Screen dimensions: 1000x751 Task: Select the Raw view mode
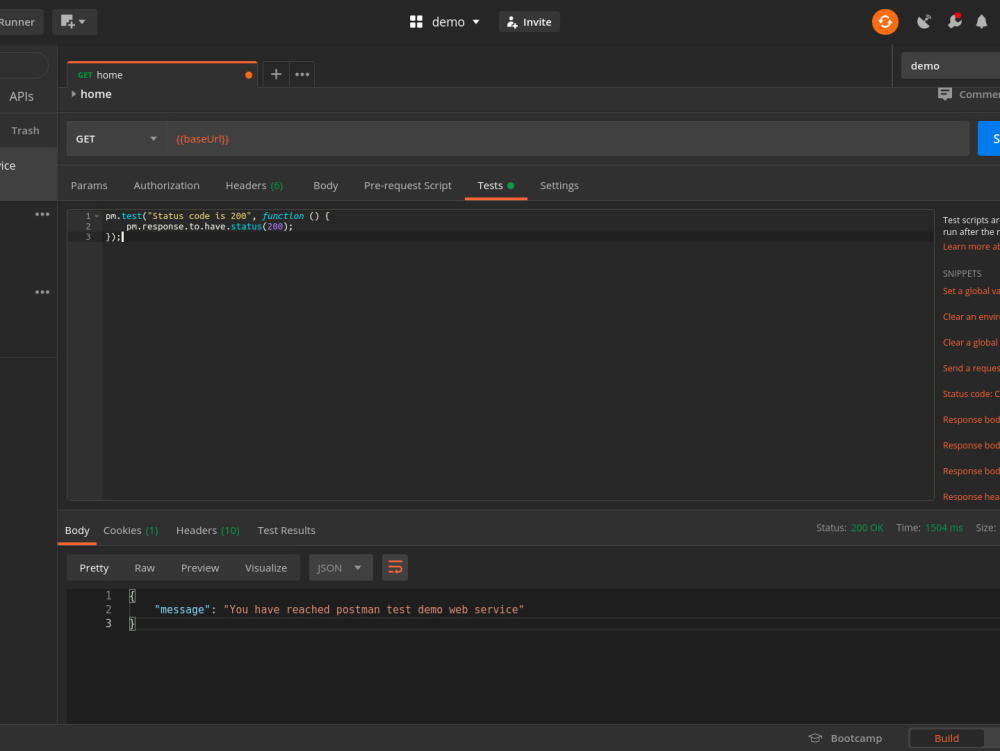(x=145, y=567)
